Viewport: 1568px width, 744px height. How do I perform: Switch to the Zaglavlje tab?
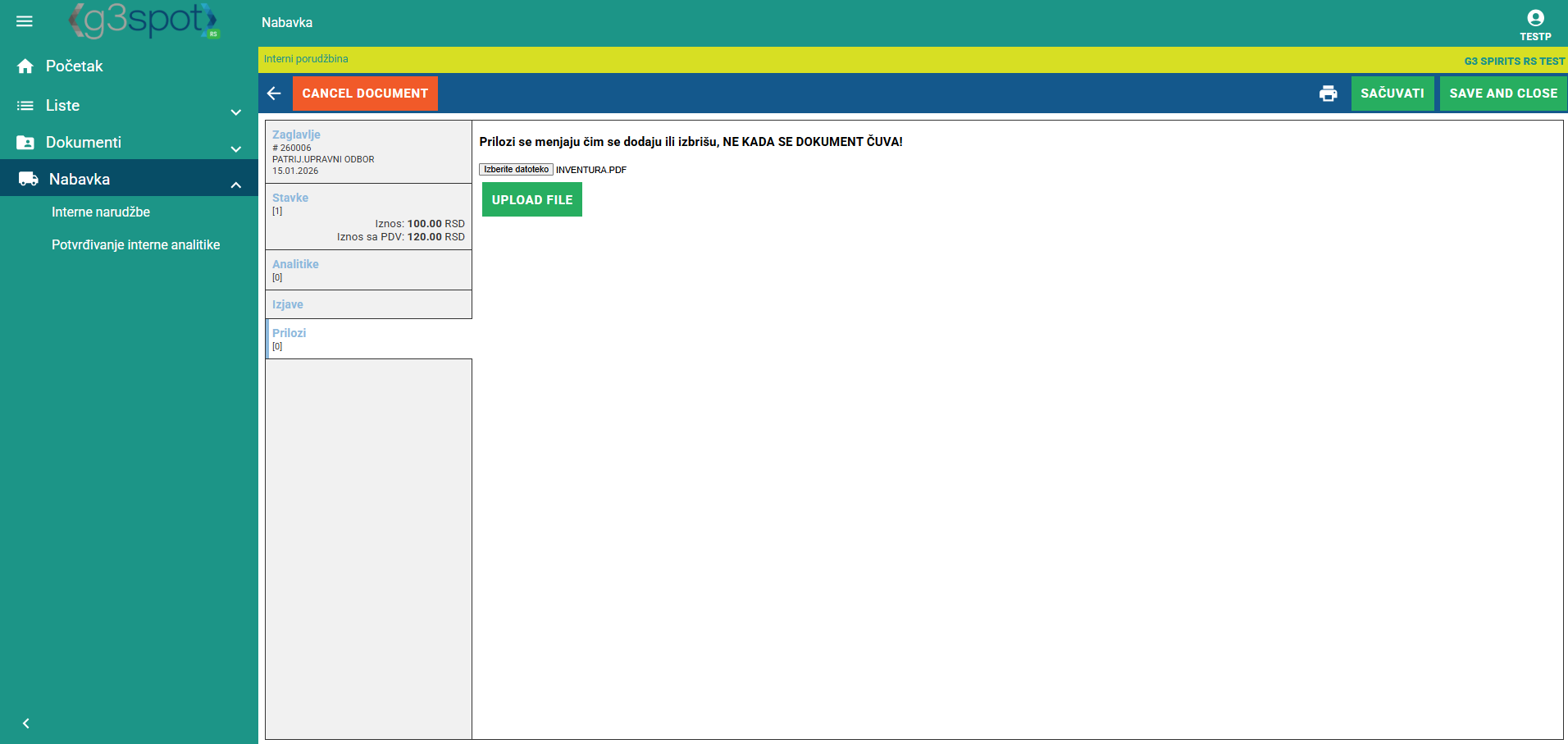point(297,135)
